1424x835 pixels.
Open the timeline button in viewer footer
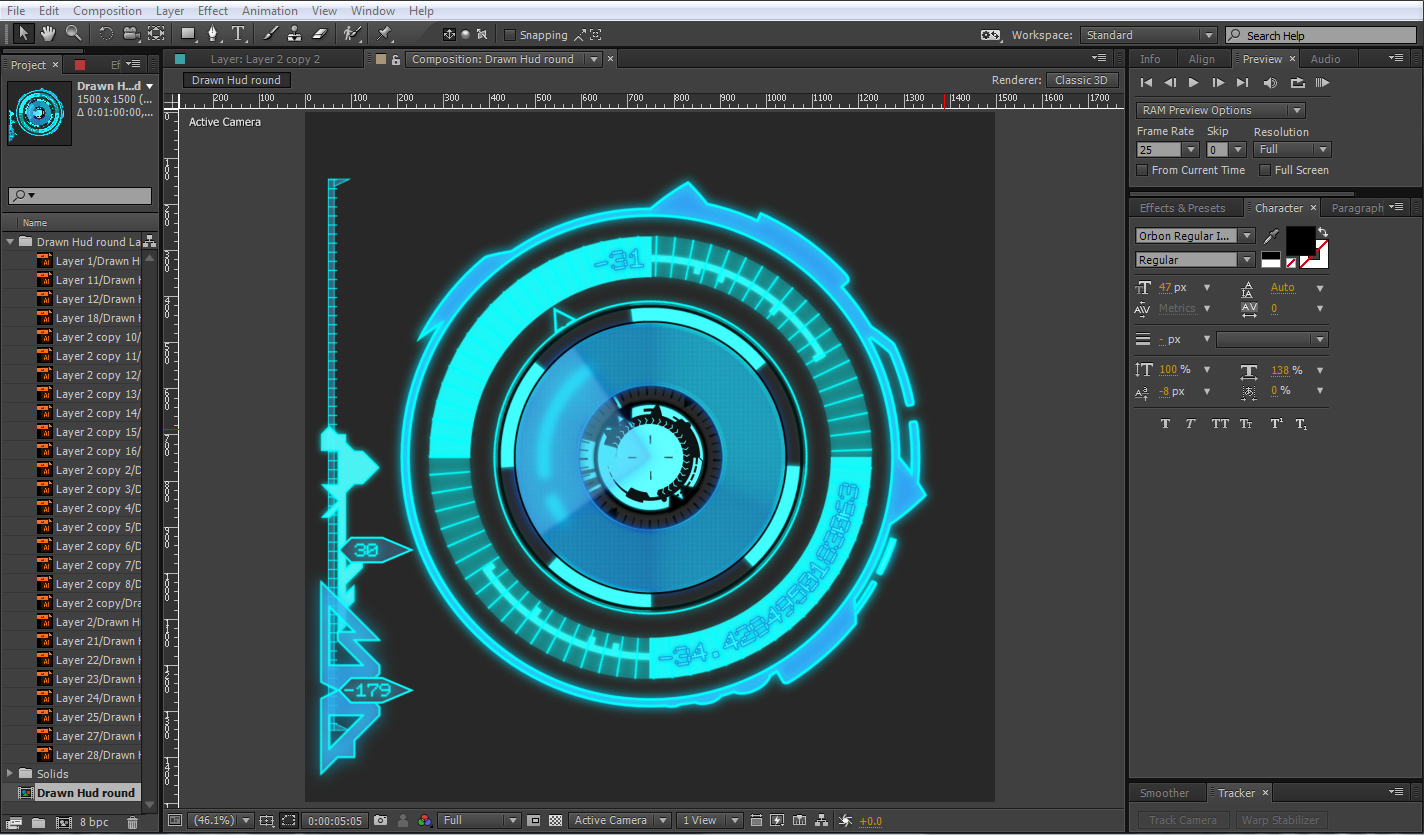(800, 820)
